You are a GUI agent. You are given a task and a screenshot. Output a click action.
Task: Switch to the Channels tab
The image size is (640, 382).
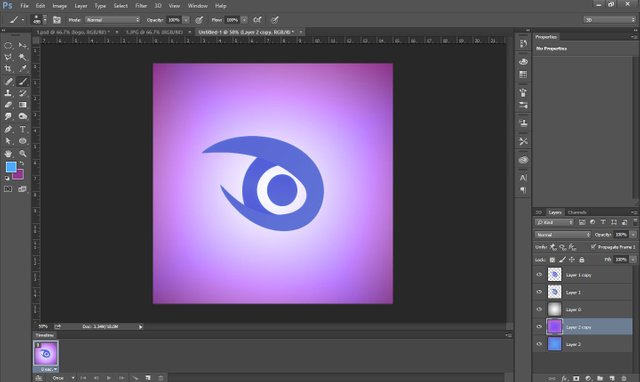[577, 212]
